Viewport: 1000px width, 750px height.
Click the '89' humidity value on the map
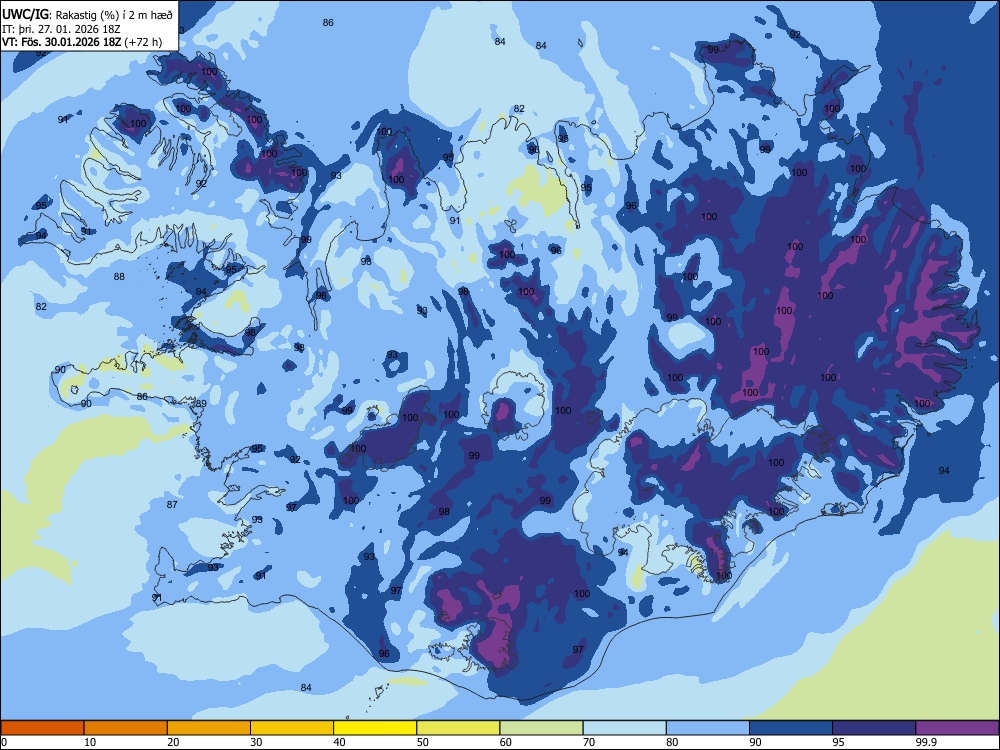pyautogui.click(x=202, y=404)
